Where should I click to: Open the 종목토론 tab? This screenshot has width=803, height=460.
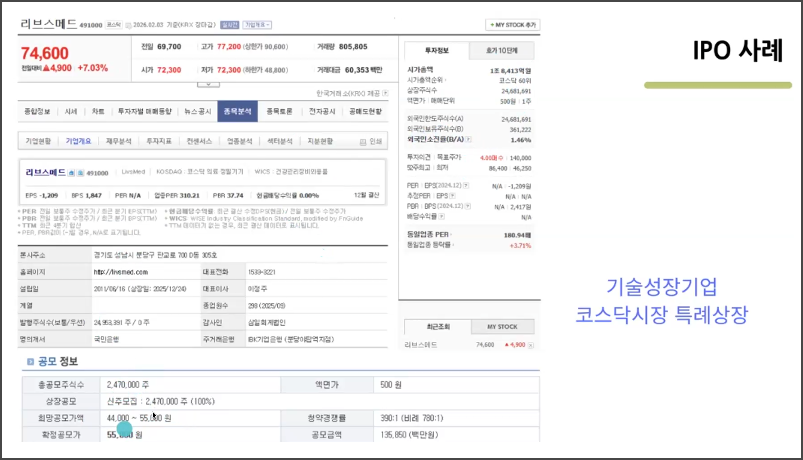pos(279,111)
